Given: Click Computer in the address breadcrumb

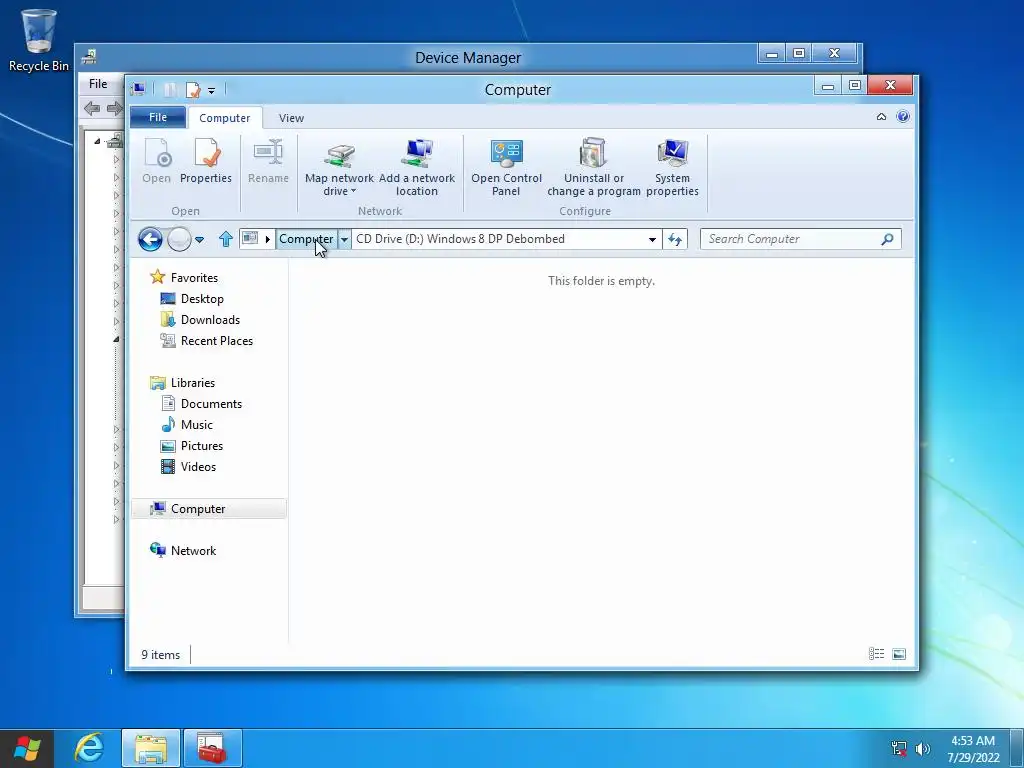Looking at the screenshot, I should click(306, 239).
